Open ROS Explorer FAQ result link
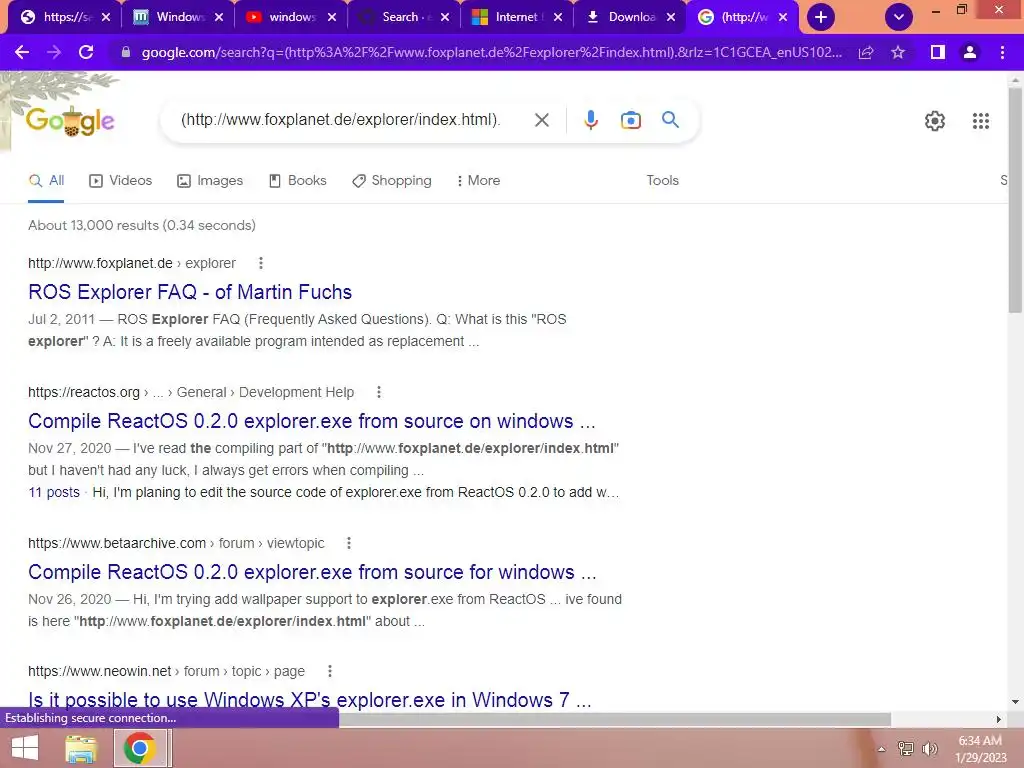Screen dimensions: 1024x768 pyautogui.click(x=190, y=292)
